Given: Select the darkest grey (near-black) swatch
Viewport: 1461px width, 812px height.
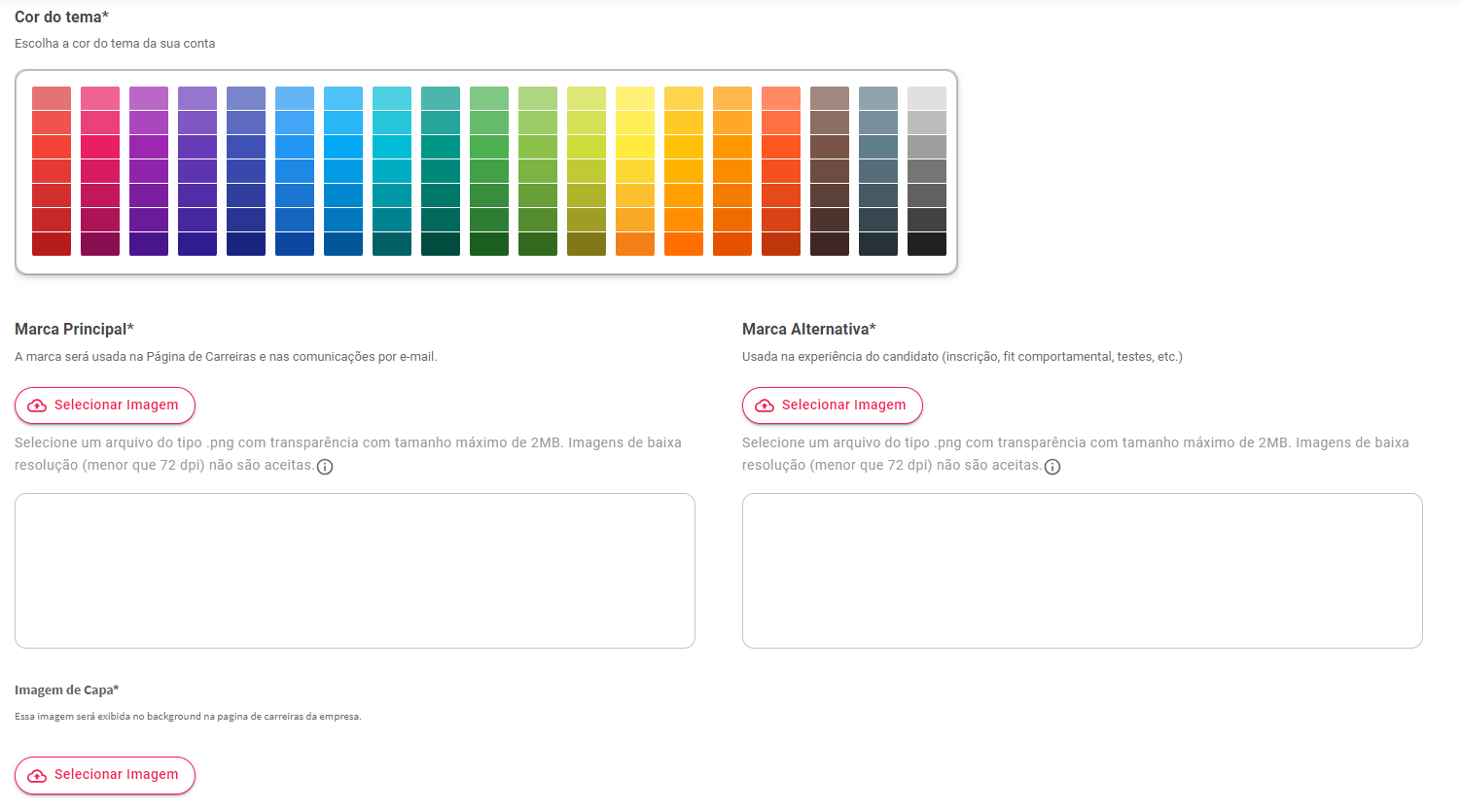Looking at the screenshot, I should coord(926,244).
